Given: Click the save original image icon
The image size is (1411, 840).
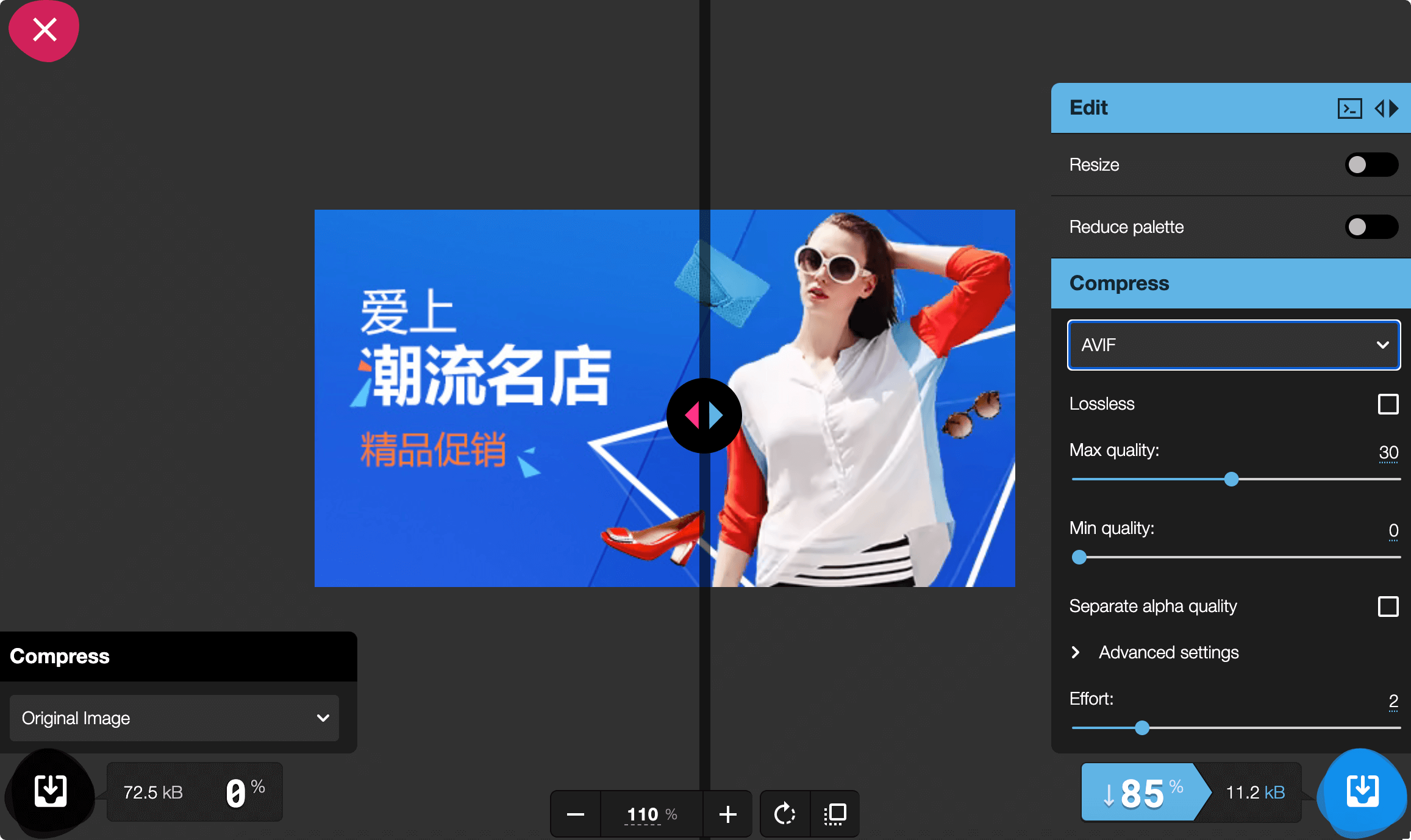Looking at the screenshot, I should pyautogui.click(x=51, y=789).
